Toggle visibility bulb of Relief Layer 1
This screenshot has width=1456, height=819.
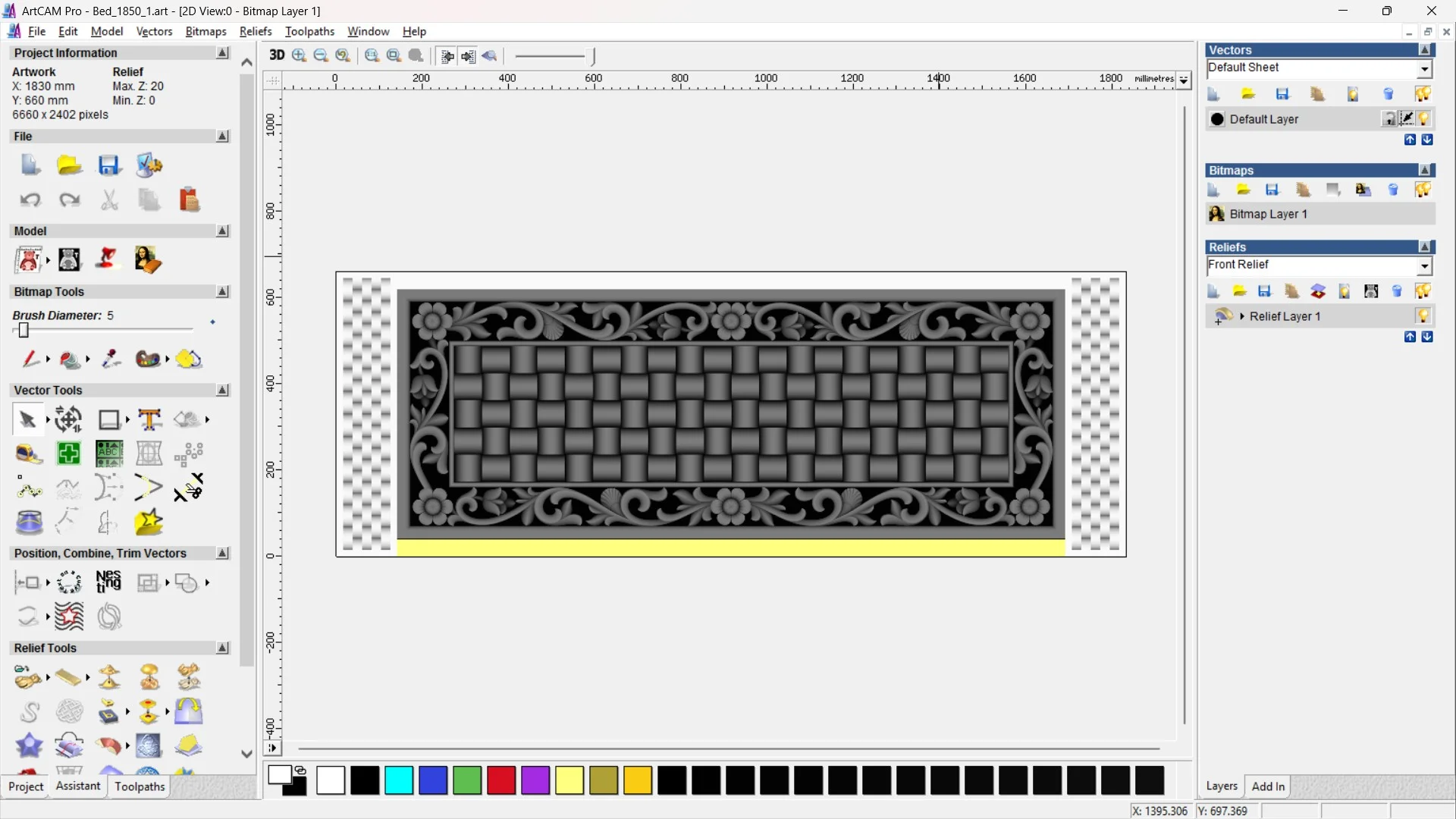pyautogui.click(x=1423, y=316)
